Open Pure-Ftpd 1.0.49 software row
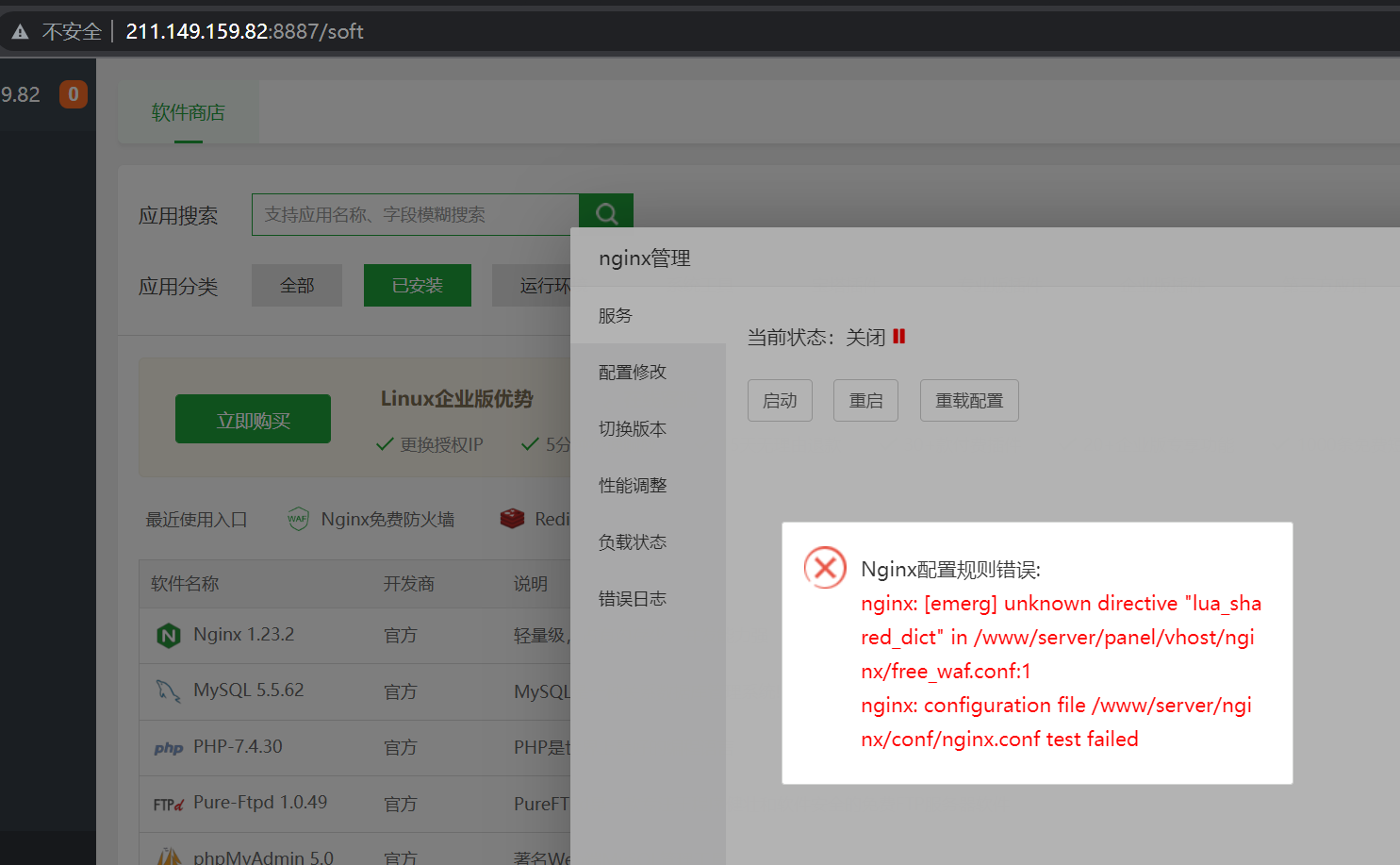This screenshot has height=865, width=1400. (354, 804)
